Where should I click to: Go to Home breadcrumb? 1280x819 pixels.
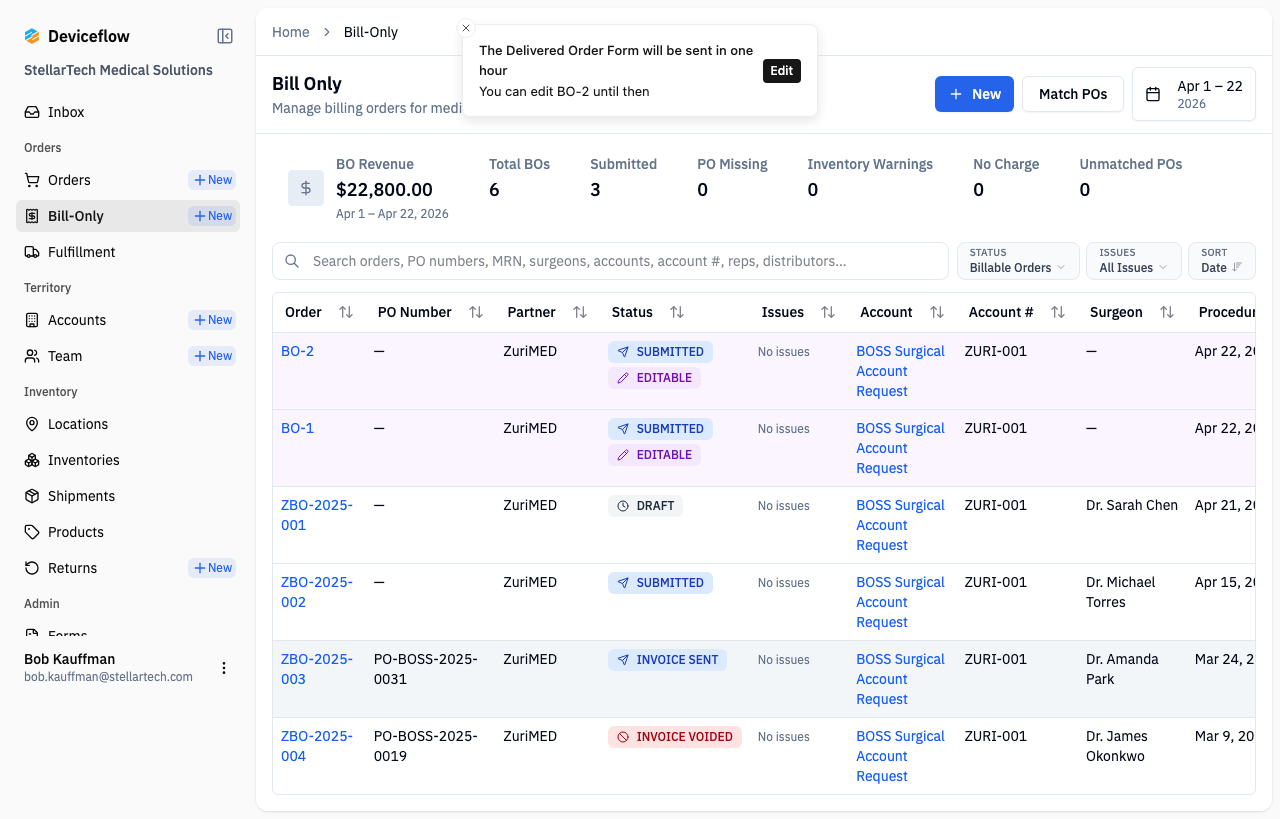coord(291,32)
